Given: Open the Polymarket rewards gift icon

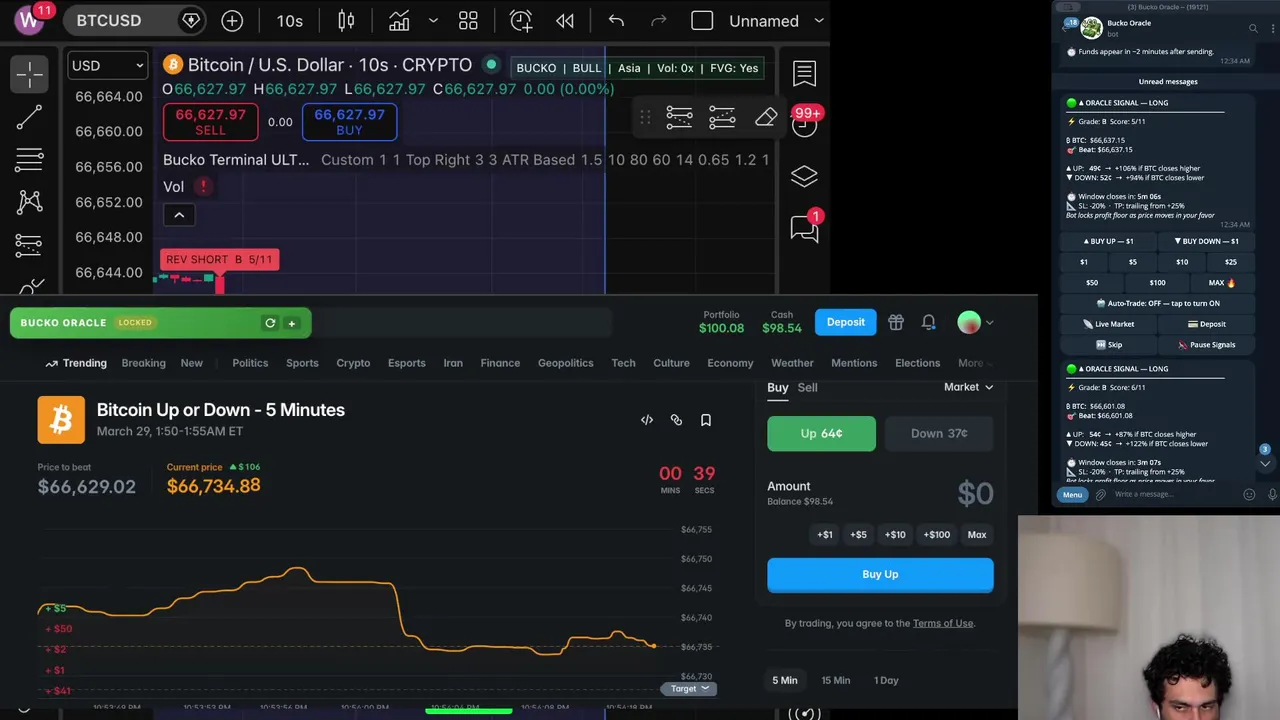Looking at the screenshot, I should point(896,322).
